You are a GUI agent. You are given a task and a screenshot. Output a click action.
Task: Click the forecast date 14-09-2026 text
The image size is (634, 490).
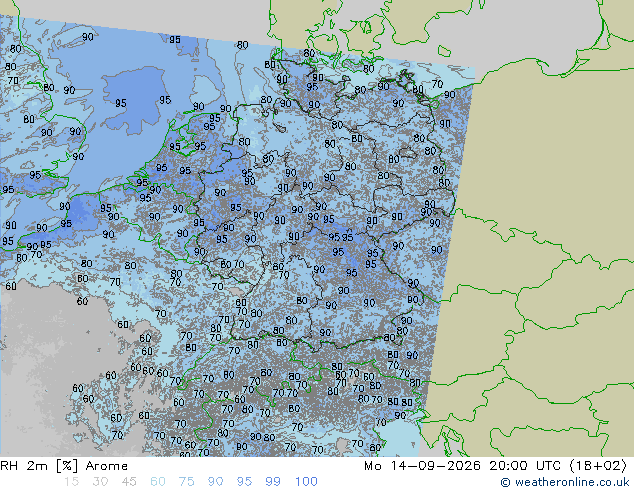435,466
